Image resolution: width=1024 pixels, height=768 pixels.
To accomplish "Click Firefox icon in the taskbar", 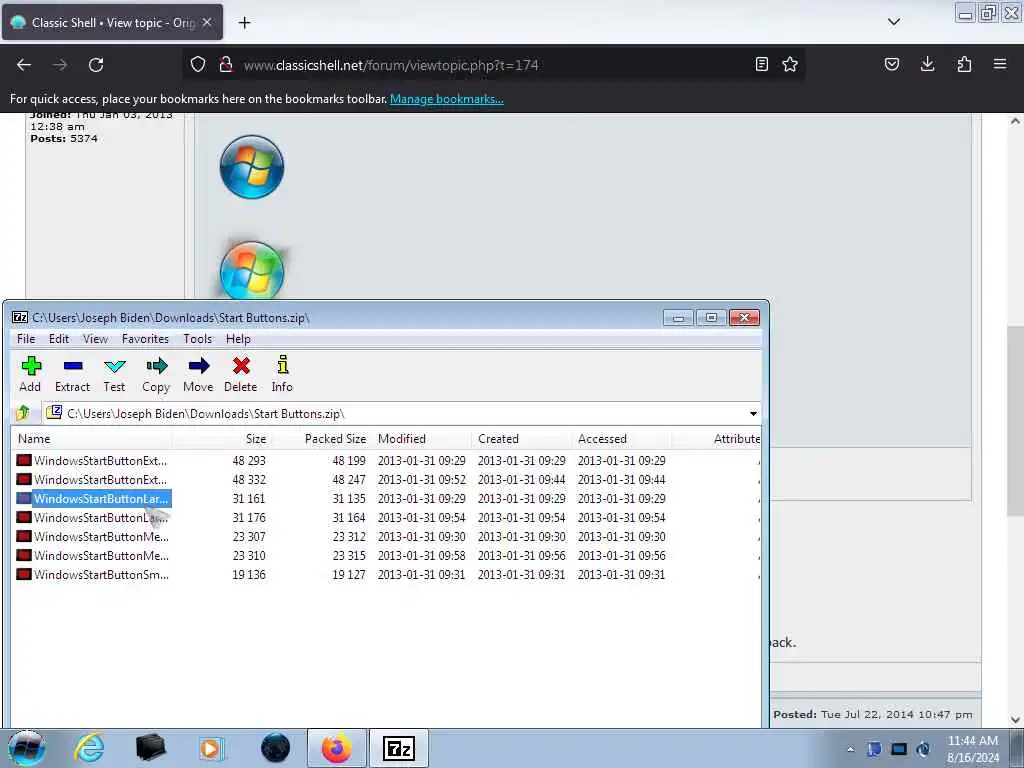I will pos(336,748).
